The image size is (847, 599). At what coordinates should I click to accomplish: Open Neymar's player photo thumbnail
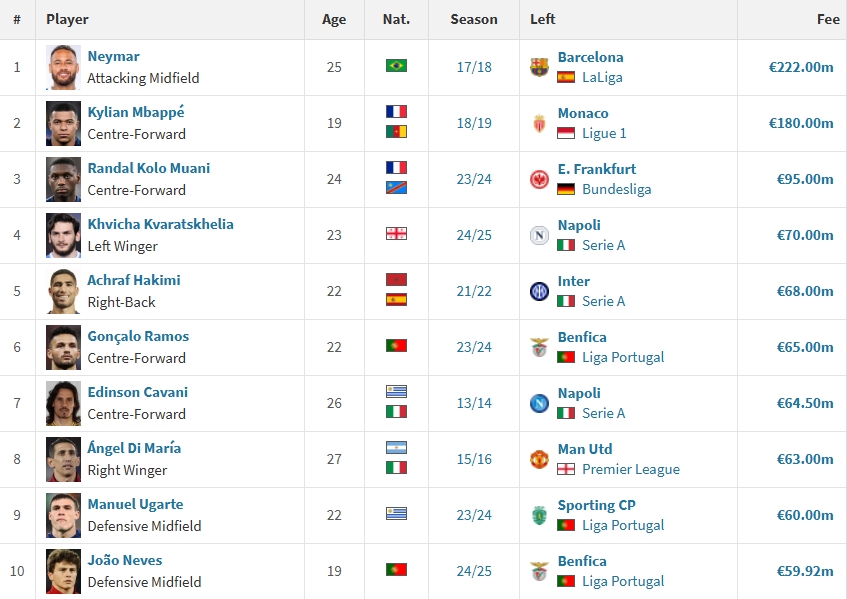click(x=63, y=67)
